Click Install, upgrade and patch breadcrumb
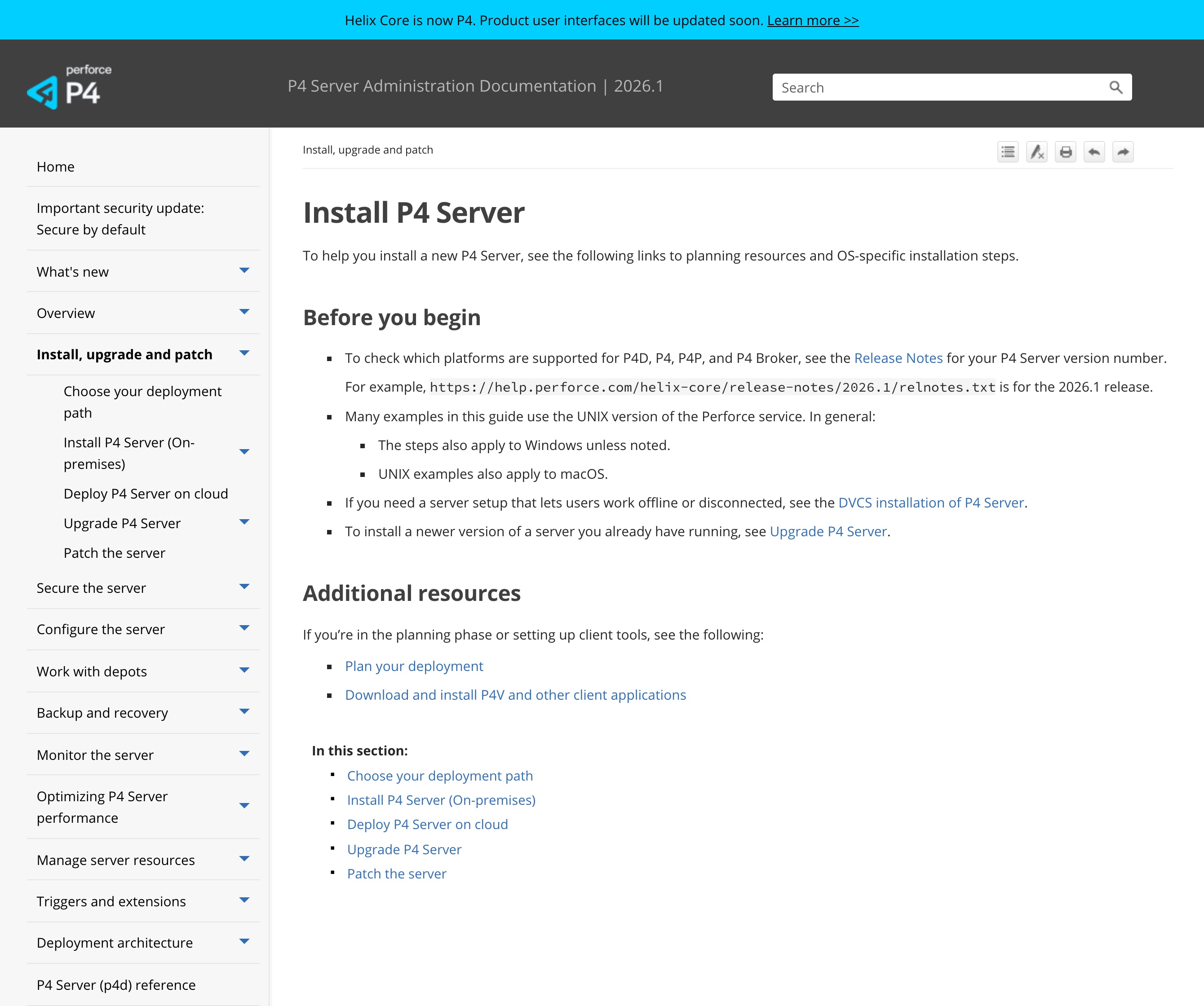The height and width of the screenshot is (1006, 1204). 367,150
